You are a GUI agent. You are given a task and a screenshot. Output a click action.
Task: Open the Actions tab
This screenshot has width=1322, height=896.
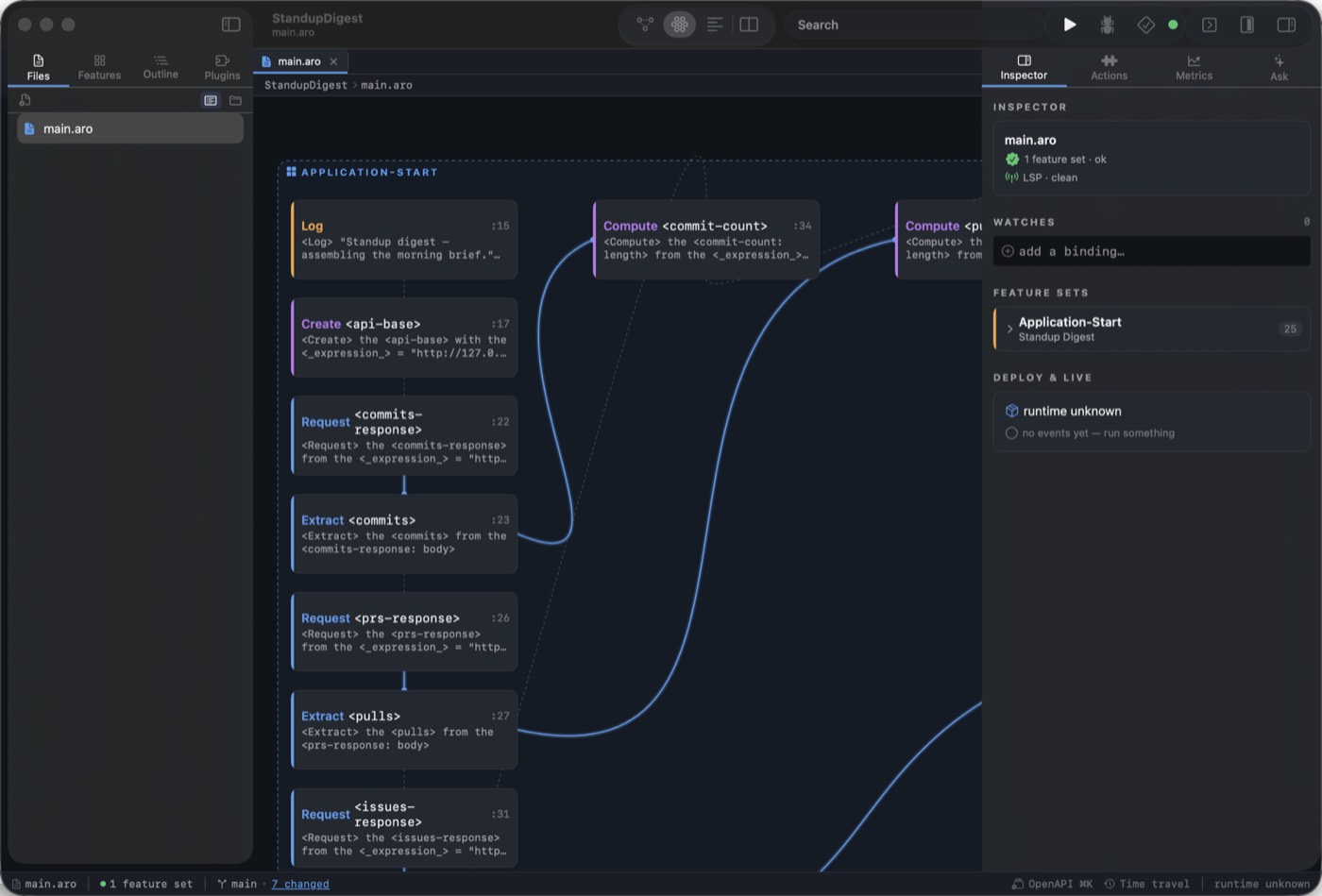(x=1109, y=67)
